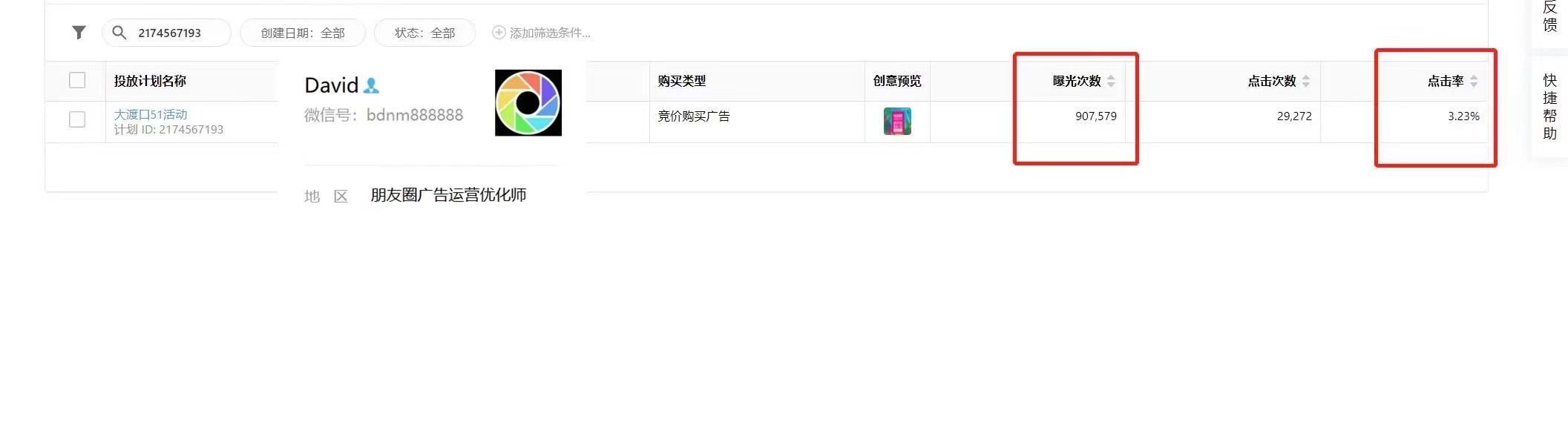Image resolution: width=1568 pixels, height=445 pixels.
Task: Sort by 曝光次数 arrows icon
Action: [x=1111, y=81]
